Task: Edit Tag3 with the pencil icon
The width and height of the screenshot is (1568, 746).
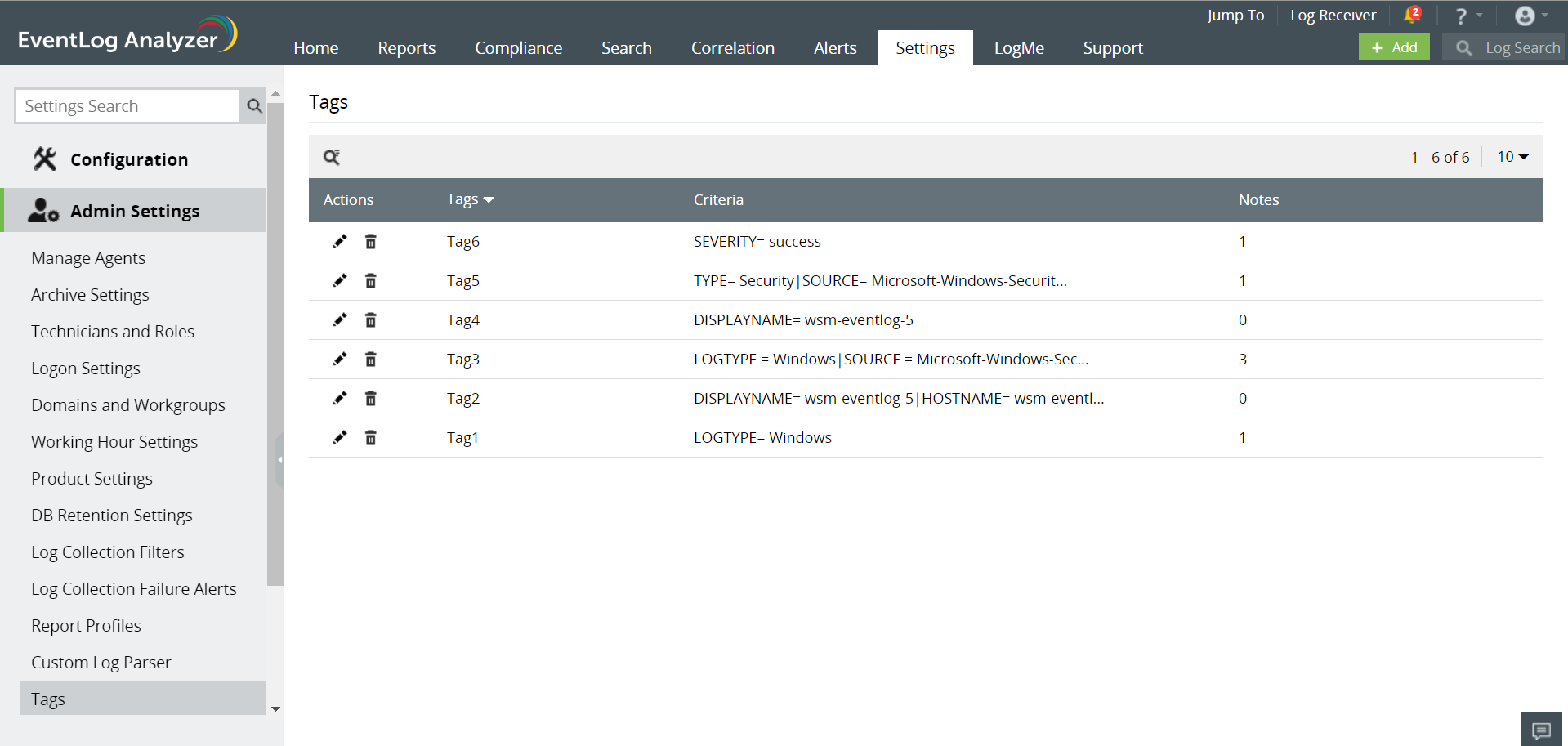Action: pyautogui.click(x=340, y=359)
